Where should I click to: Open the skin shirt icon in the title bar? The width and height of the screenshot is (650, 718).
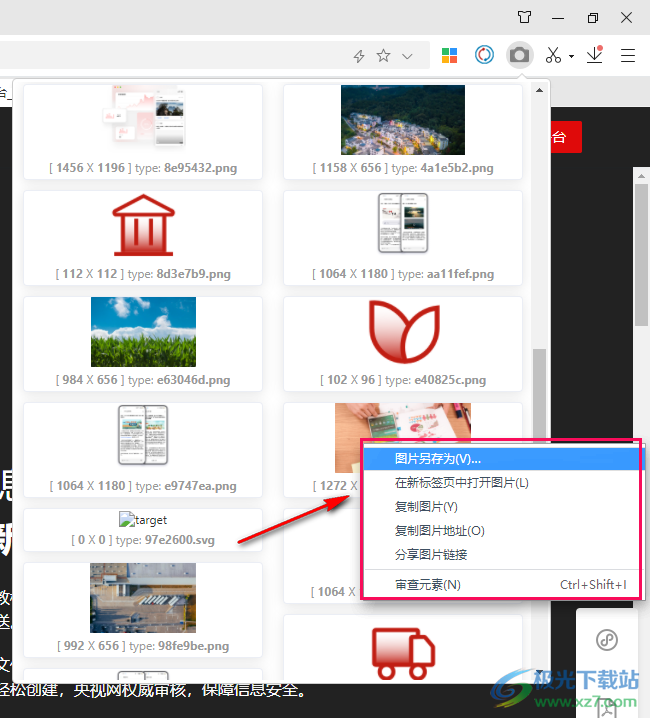(524, 17)
